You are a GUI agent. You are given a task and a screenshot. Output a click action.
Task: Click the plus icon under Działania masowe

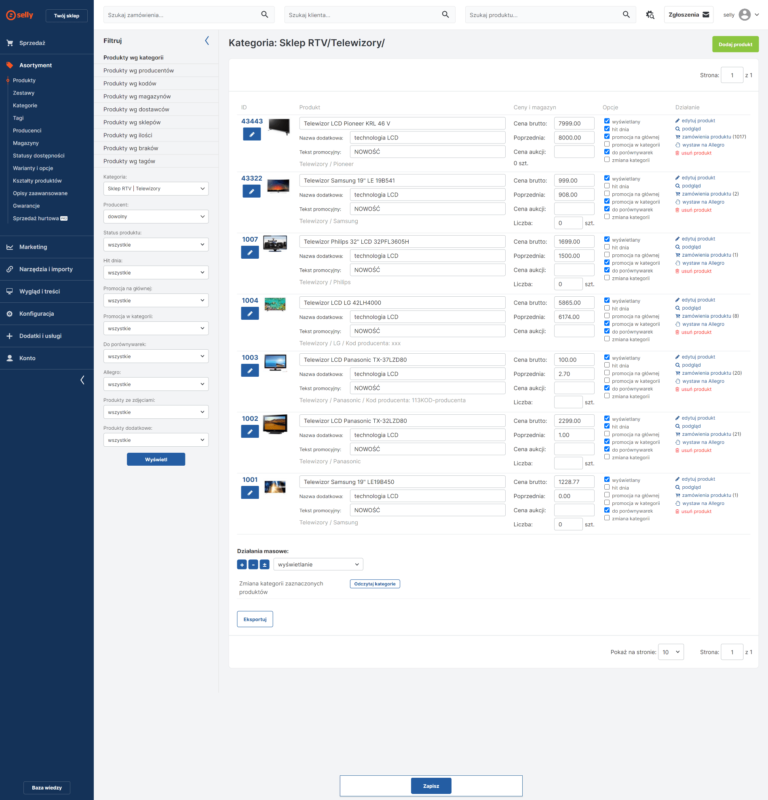(242, 564)
